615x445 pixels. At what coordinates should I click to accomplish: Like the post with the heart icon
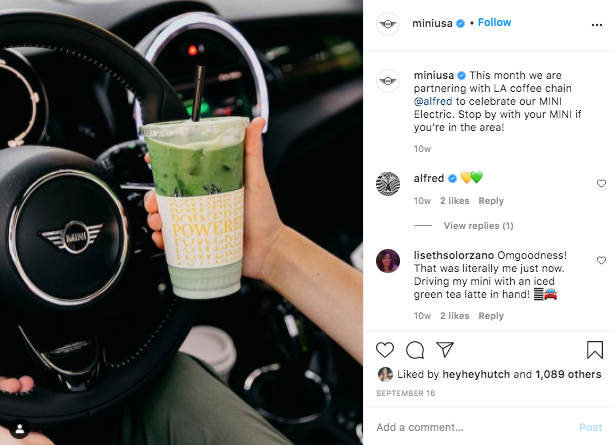pos(385,350)
